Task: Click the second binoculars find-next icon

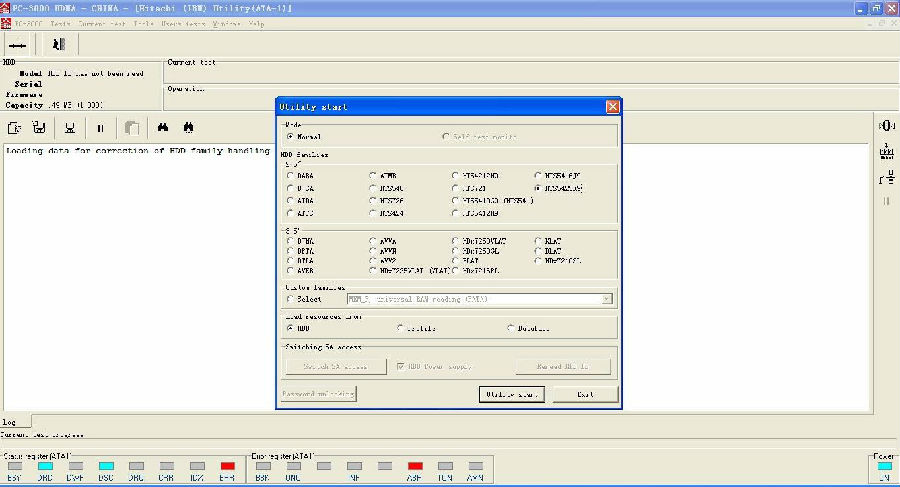Action: click(188, 127)
